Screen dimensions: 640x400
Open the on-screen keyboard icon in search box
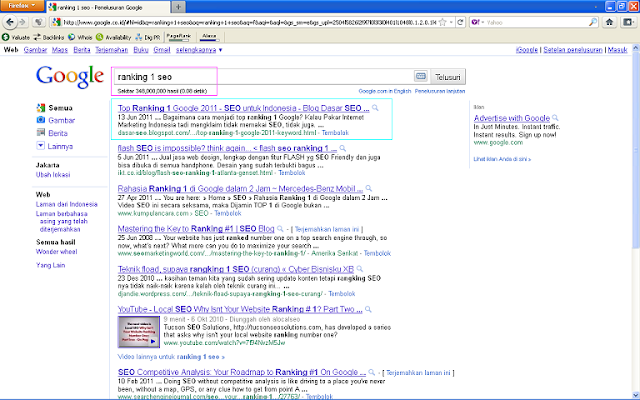[420, 76]
